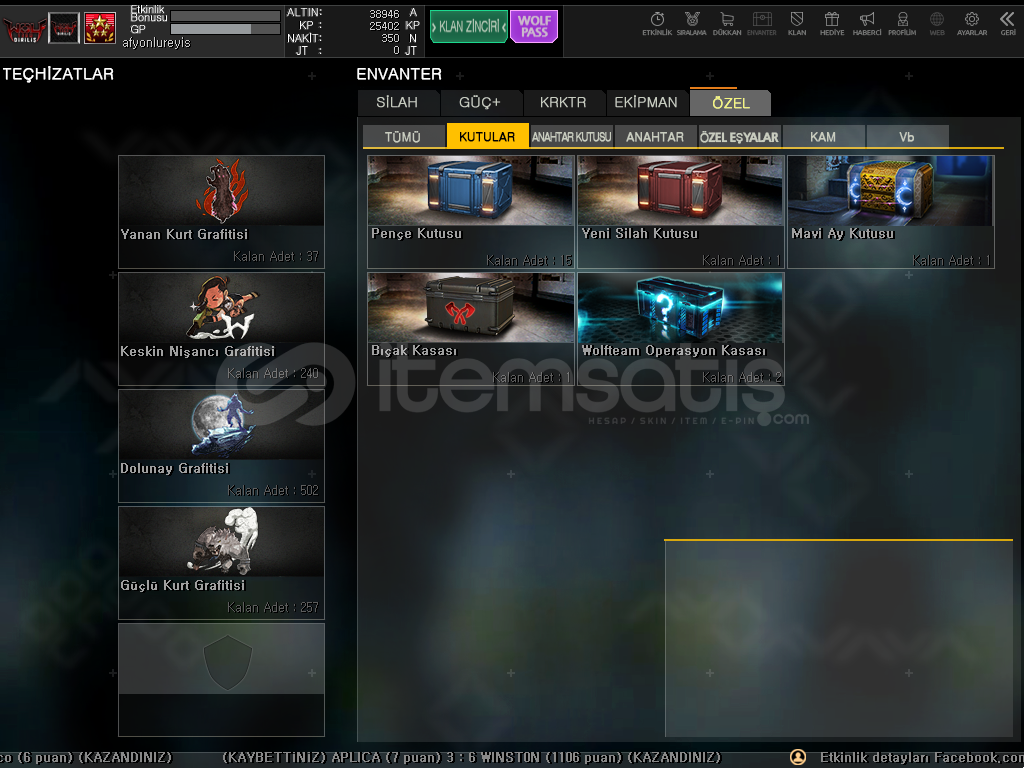Switch to the EKİPMAN tab
Screen dimensions: 1024x768
point(646,103)
